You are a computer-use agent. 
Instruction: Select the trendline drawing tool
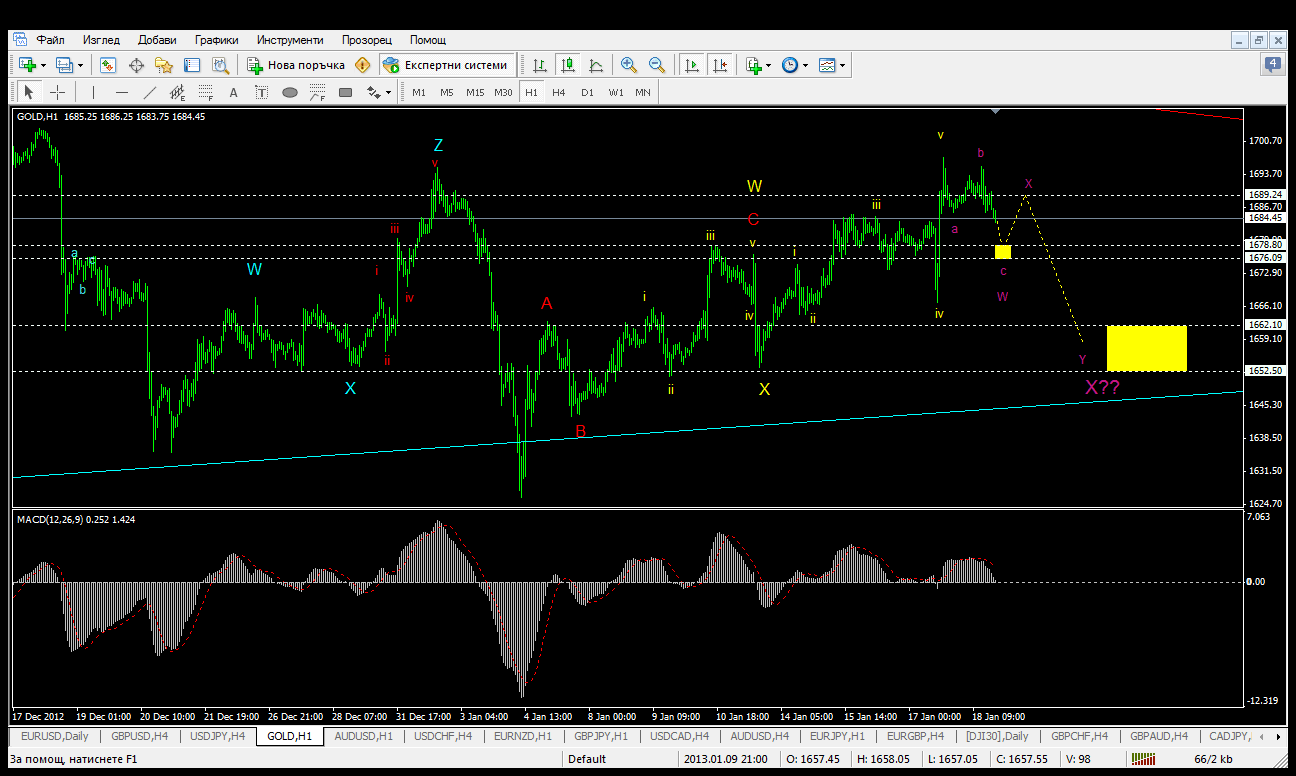coord(150,92)
